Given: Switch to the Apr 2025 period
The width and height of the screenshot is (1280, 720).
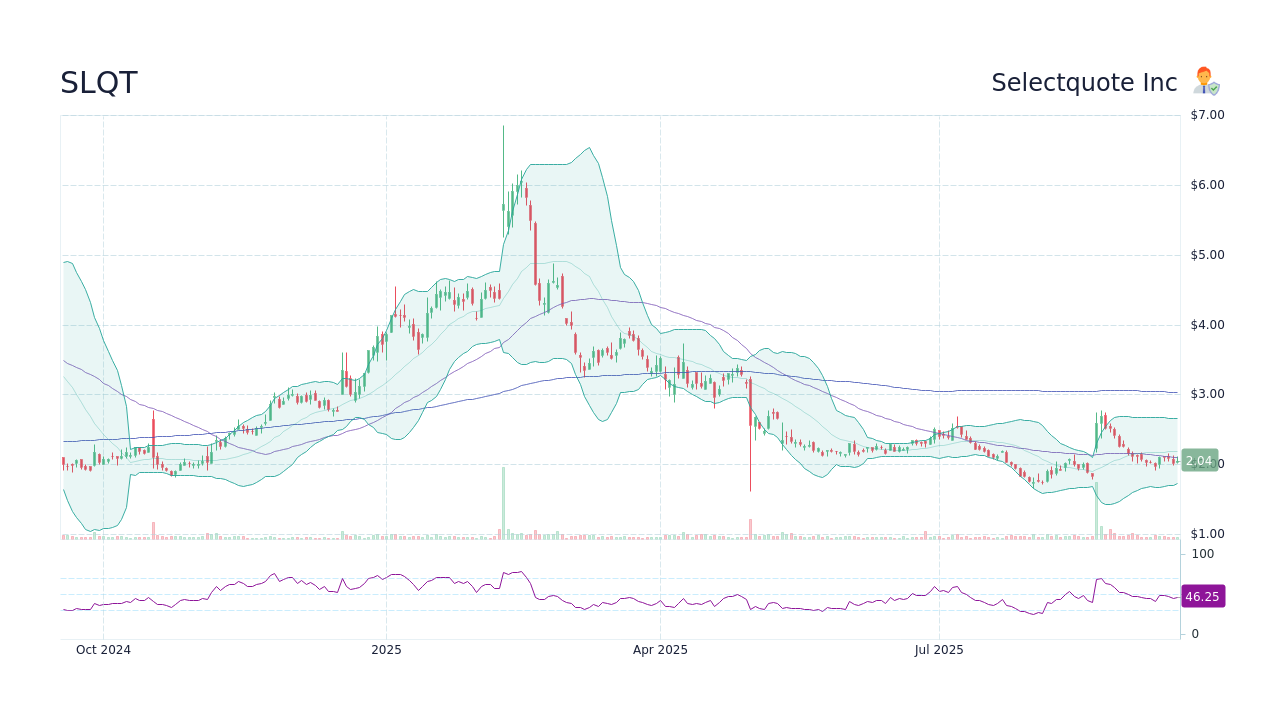Looking at the screenshot, I should point(660,649).
